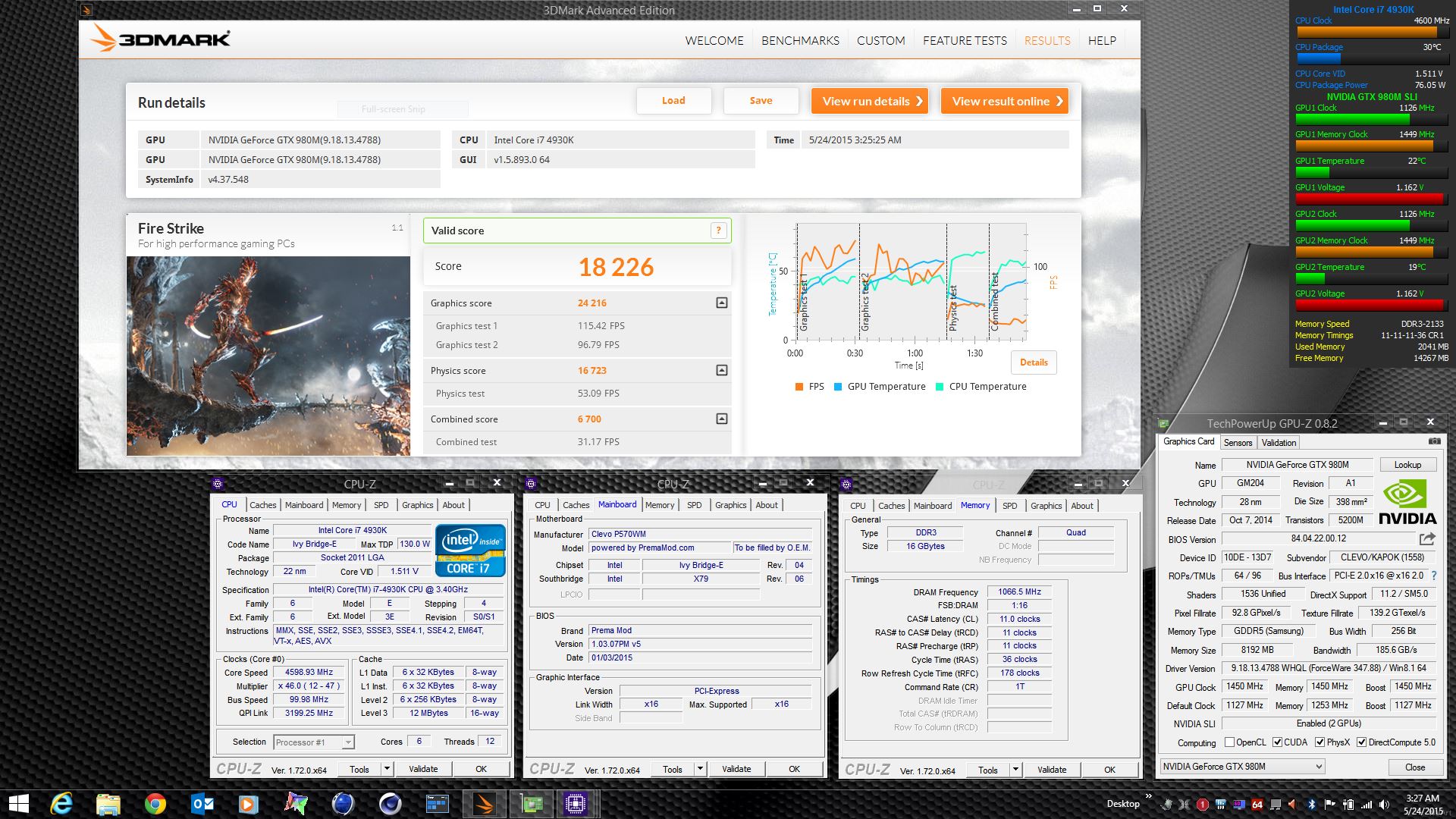This screenshot has width=1456, height=819.
Task: Click Internet Explorer taskbar icon
Action: pos(61,804)
